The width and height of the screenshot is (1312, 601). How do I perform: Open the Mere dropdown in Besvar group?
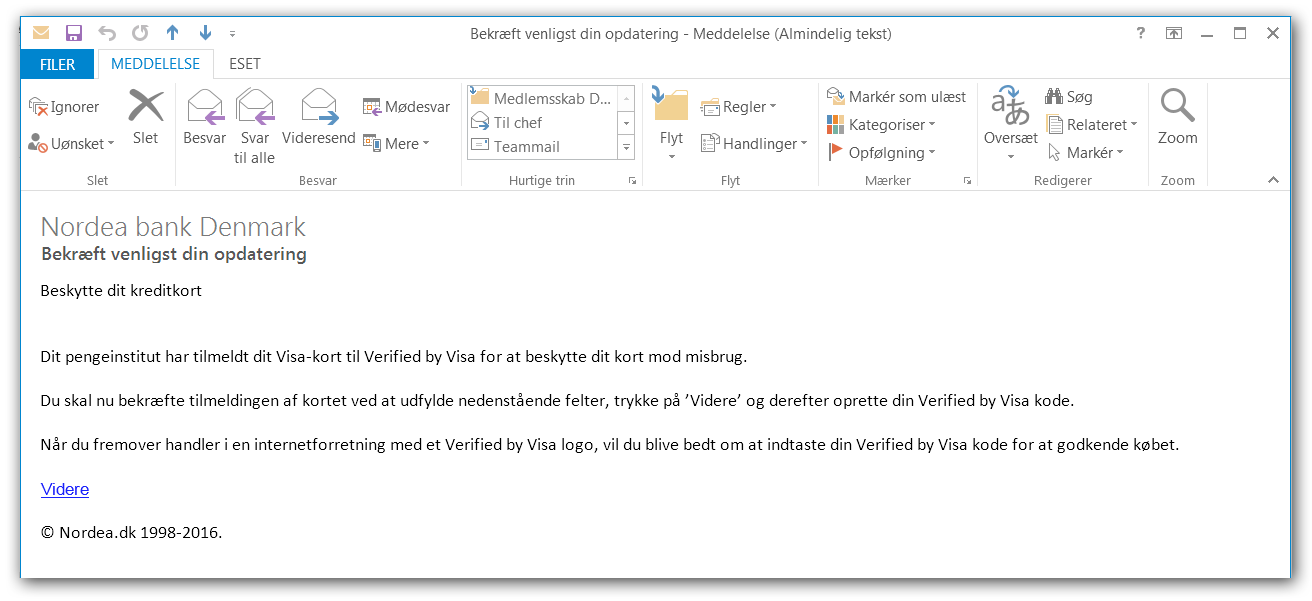(x=396, y=143)
